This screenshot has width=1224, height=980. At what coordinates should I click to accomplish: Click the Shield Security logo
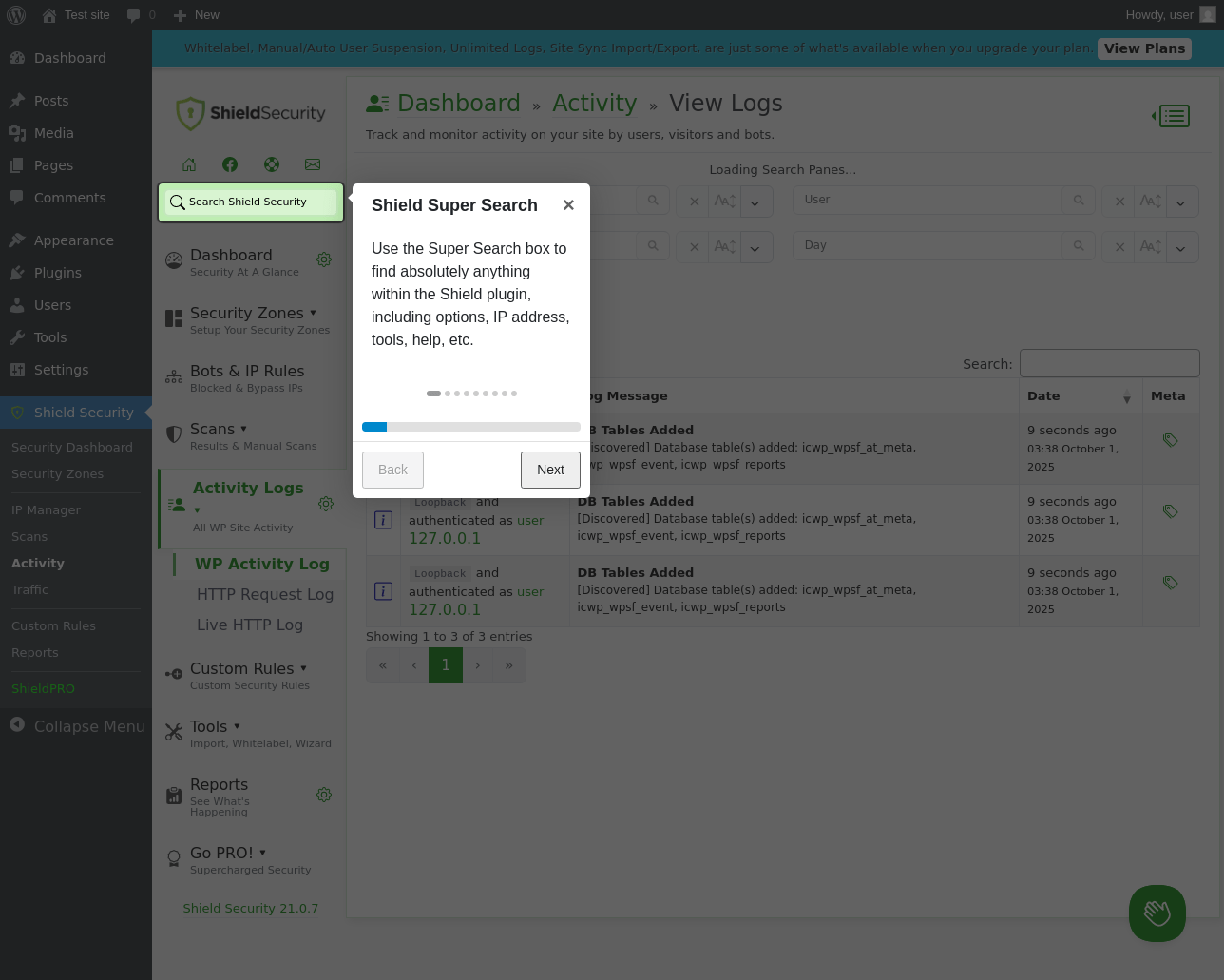[x=251, y=113]
